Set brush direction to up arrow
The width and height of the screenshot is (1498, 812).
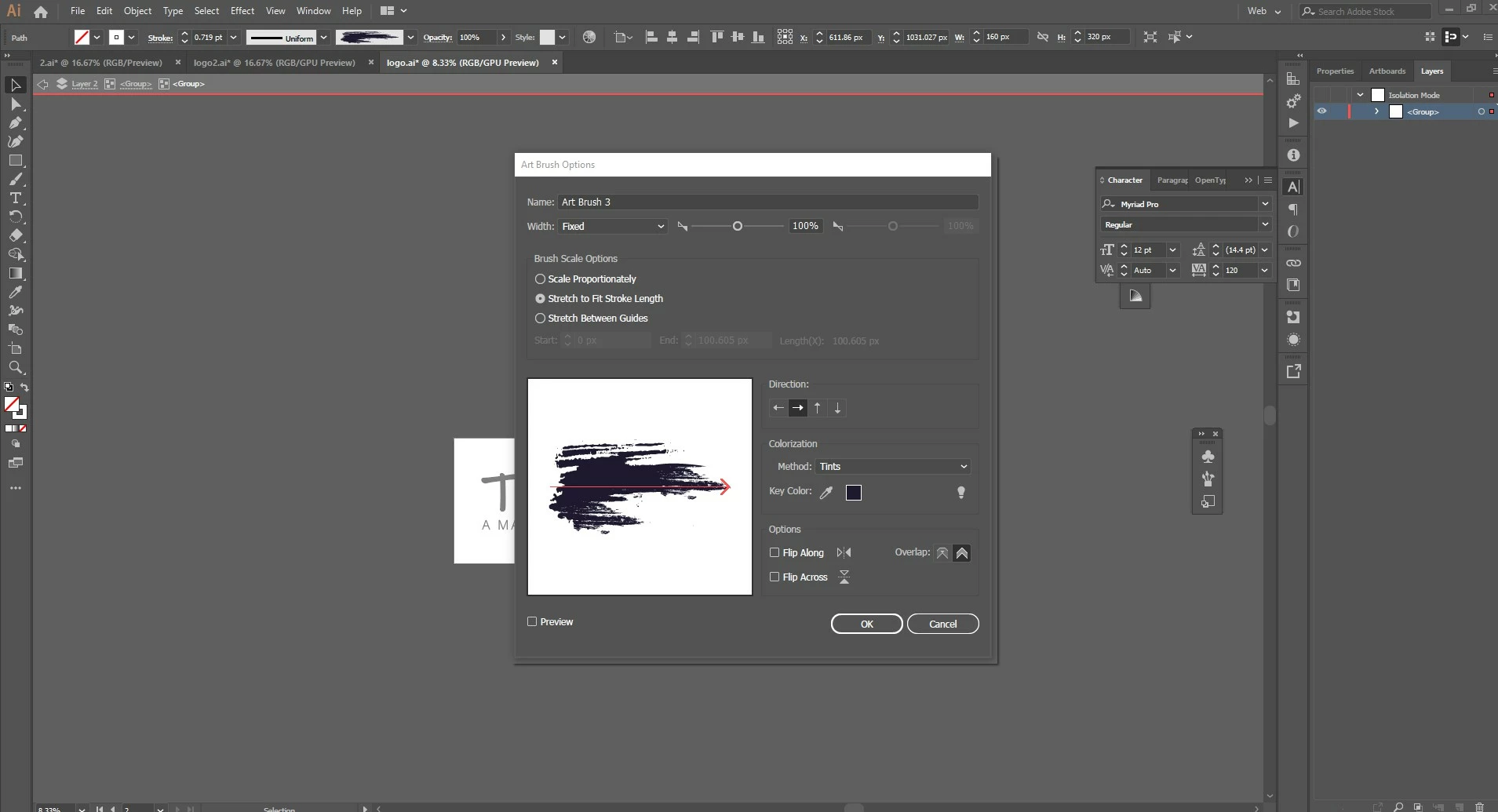point(818,408)
